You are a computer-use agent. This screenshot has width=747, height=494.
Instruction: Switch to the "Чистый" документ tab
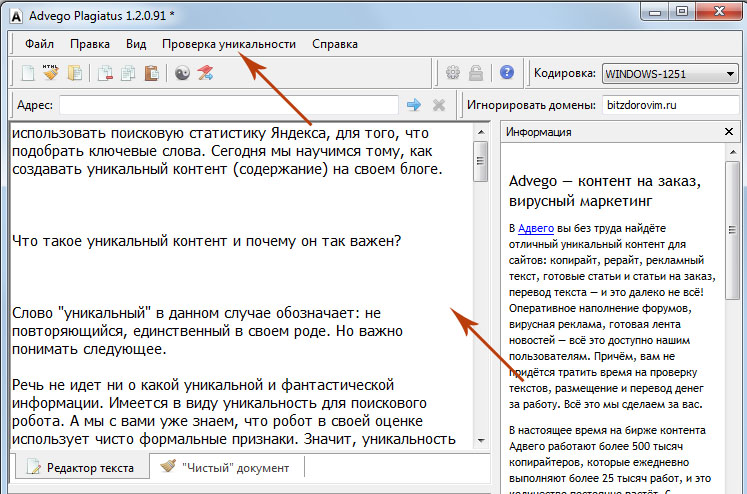coord(225,467)
